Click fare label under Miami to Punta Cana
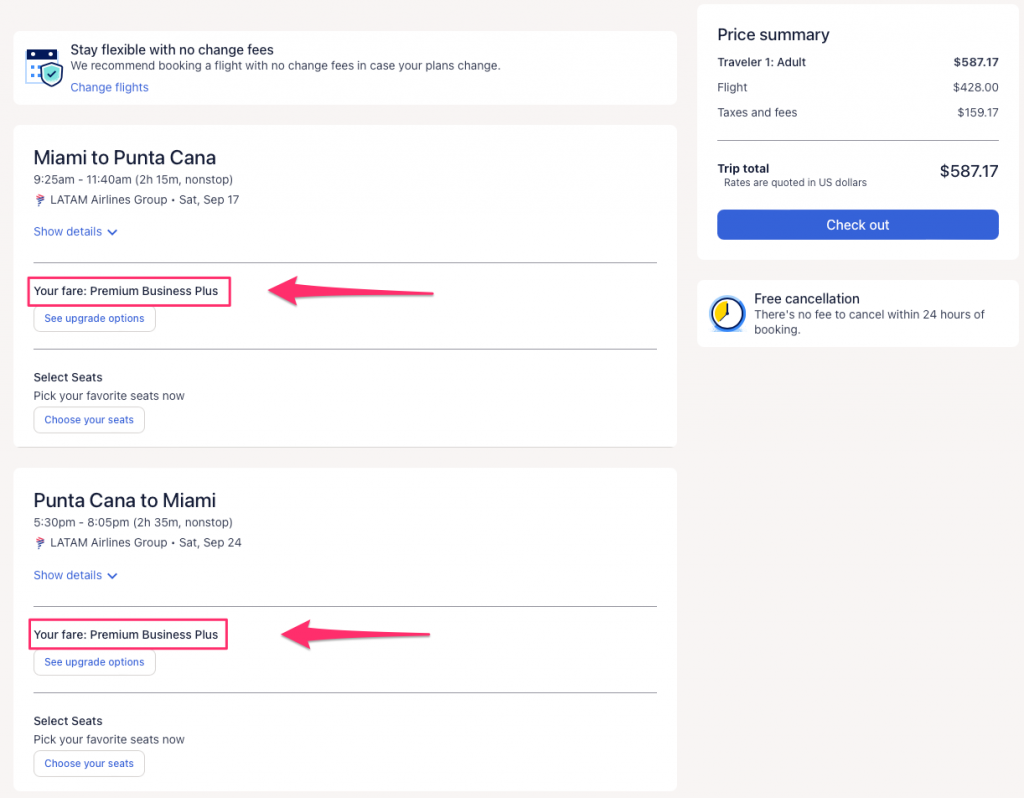Image resolution: width=1024 pixels, height=798 pixels. 126,292
